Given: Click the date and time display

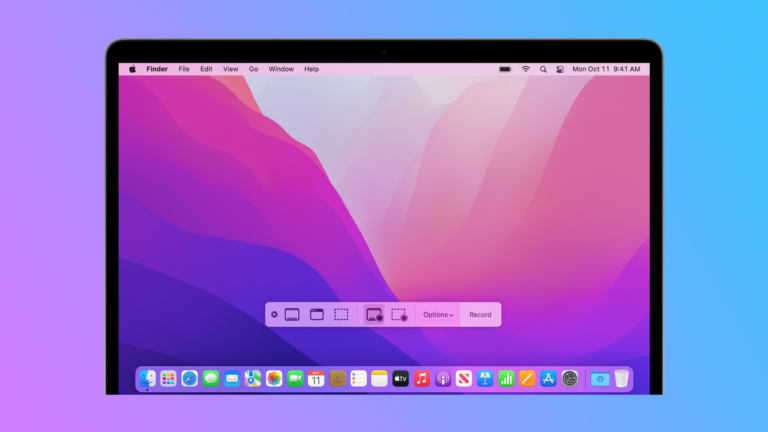Looking at the screenshot, I should tap(606, 69).
